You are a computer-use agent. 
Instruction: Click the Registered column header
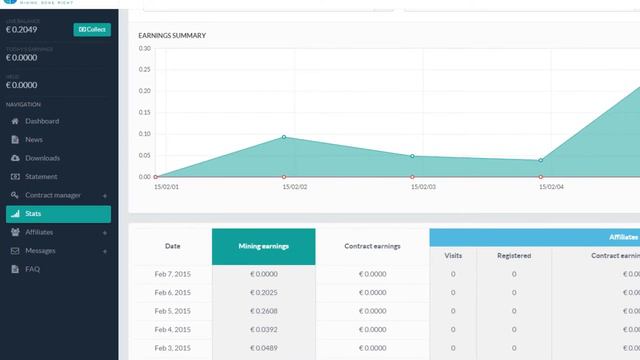click(x=514, y=256)
